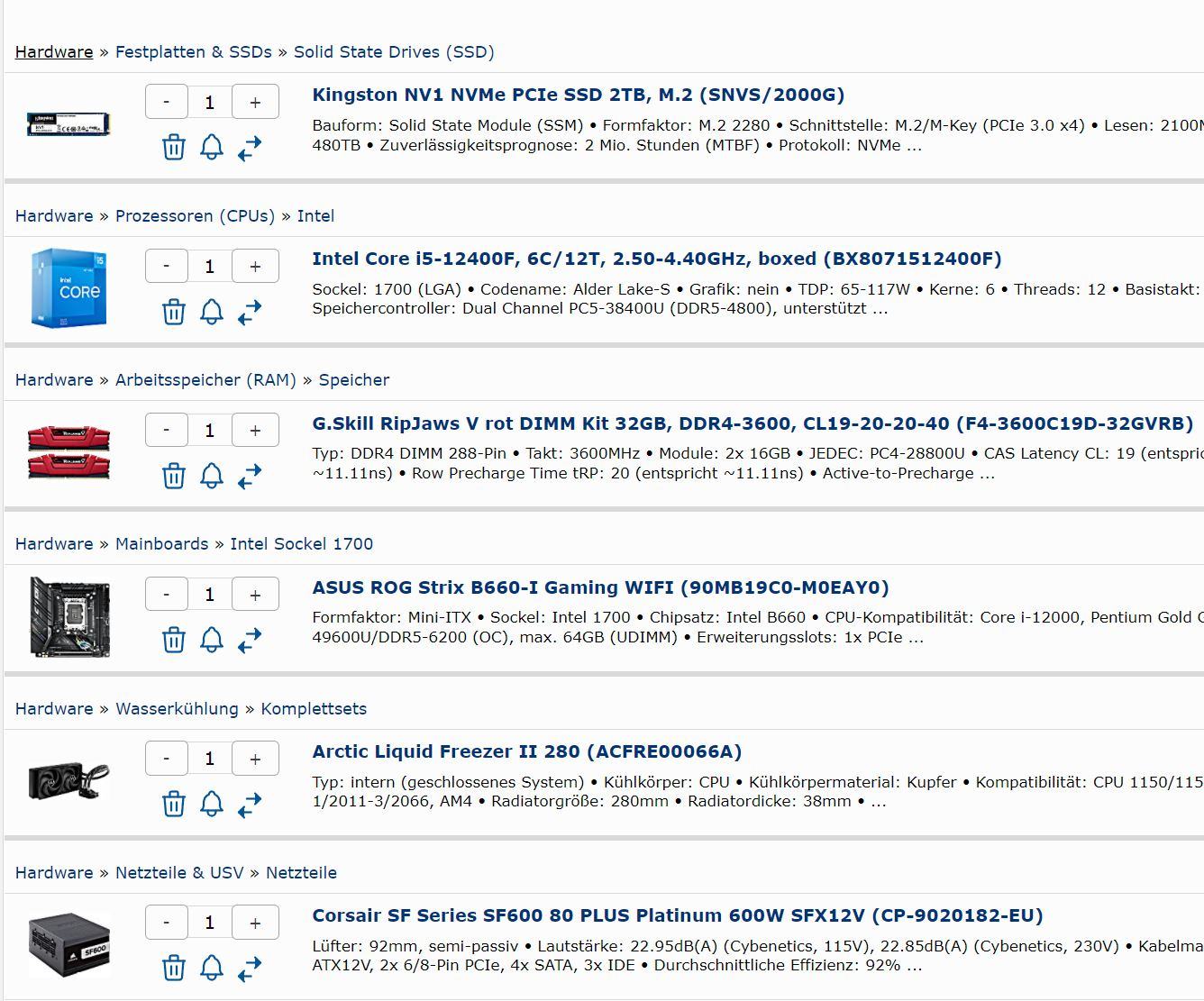Add one more ASUS ROG Strix B660-I
This screenshot has width=1204, height=1001.
pos(255,594)
